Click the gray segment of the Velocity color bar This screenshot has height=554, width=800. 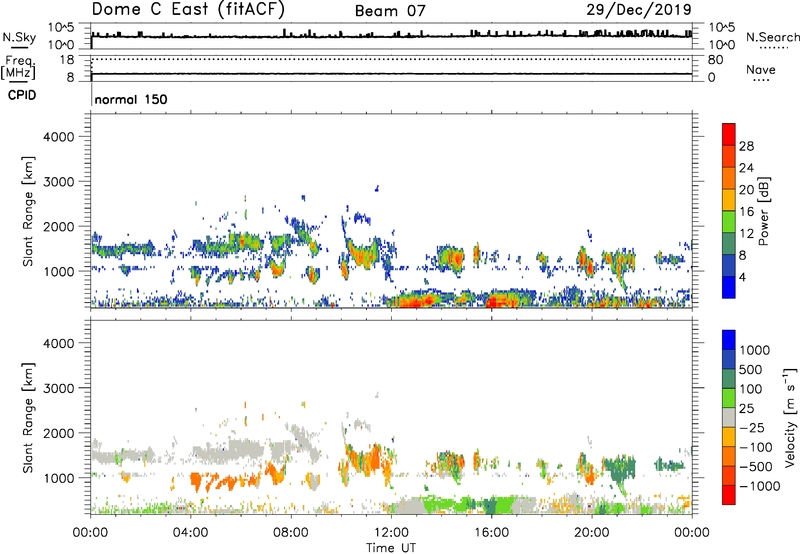pos(729,417)
